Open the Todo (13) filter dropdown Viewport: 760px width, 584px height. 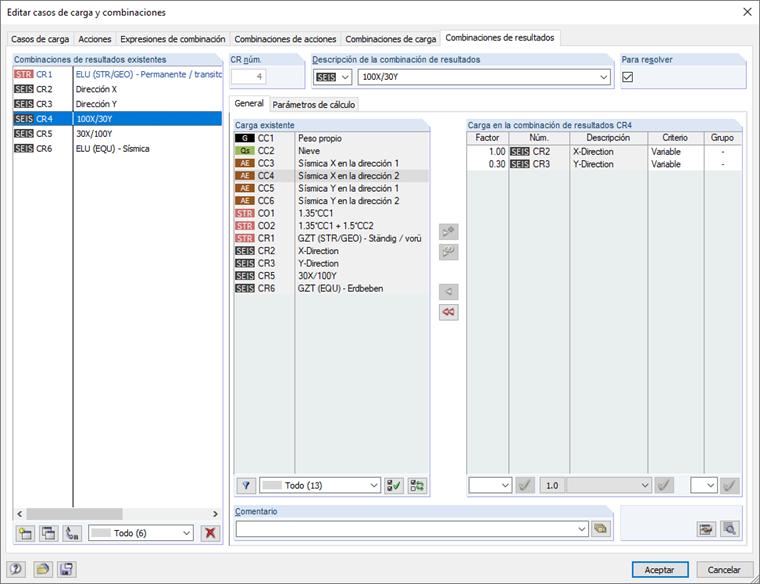[320, 486]
